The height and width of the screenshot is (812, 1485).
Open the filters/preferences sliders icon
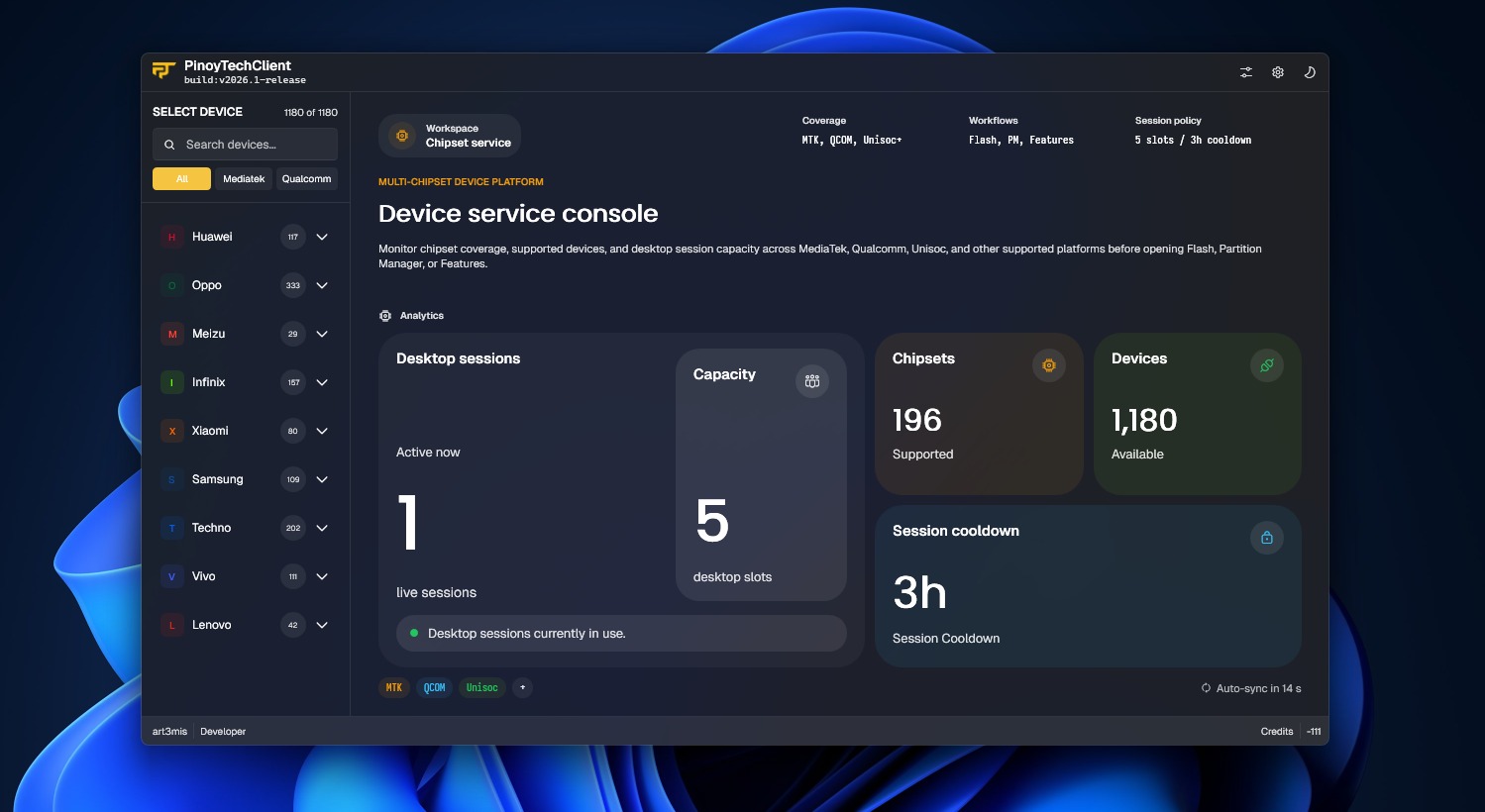click(x=1245, y=72)
